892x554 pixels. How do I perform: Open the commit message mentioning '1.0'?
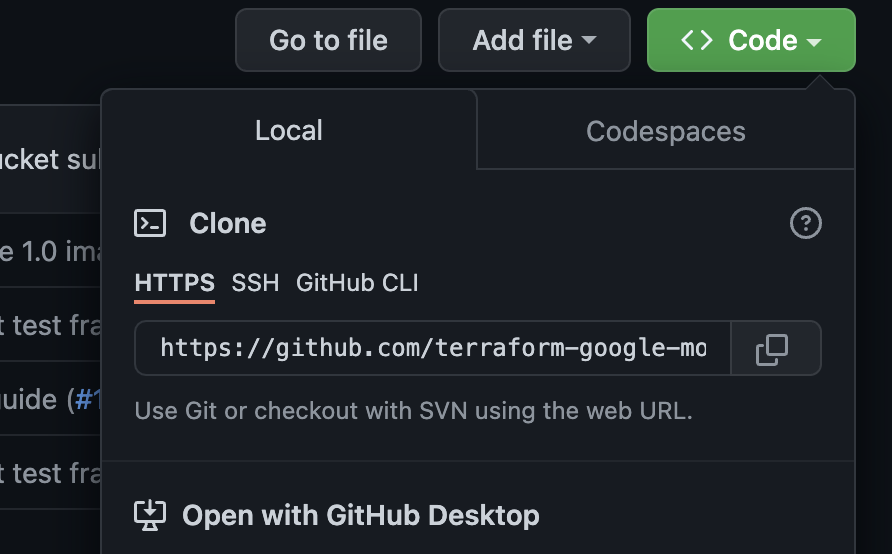coord(50,251)
